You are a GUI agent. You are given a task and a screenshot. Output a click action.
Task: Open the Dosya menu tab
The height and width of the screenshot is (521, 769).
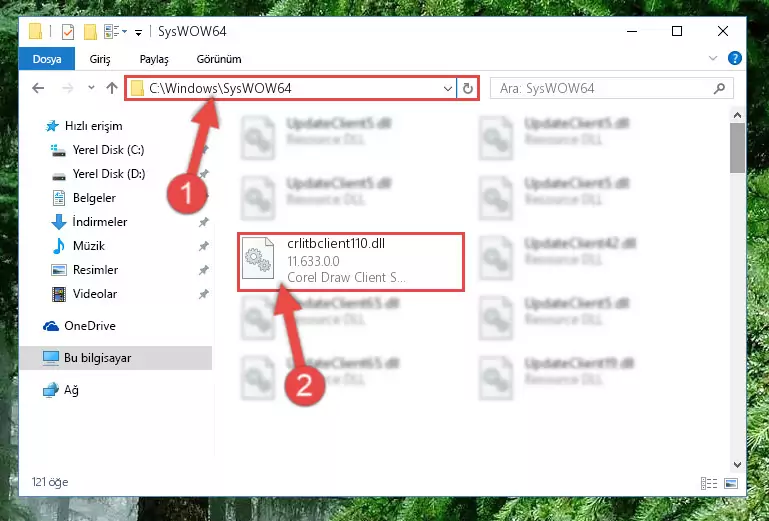(x=47, y=59)
